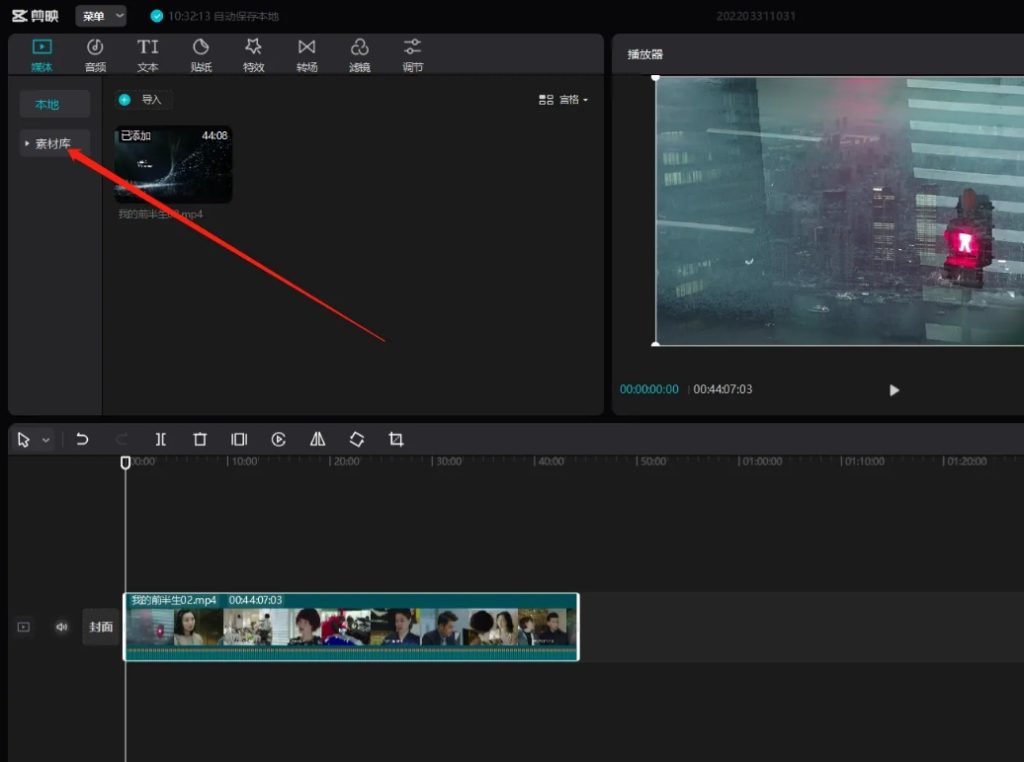1024x762 pixels.
Task: Rotate the selected clip
Action: click(357, 439)
